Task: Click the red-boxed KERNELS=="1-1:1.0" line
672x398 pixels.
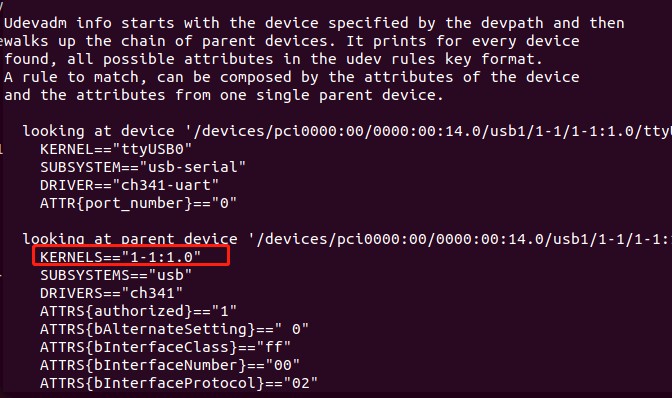Action: (120, 257)
